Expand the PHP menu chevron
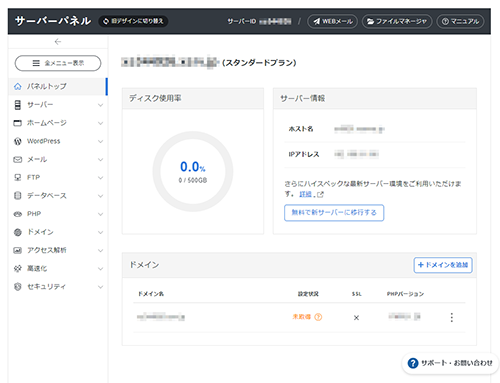 (x=100, y=214)
